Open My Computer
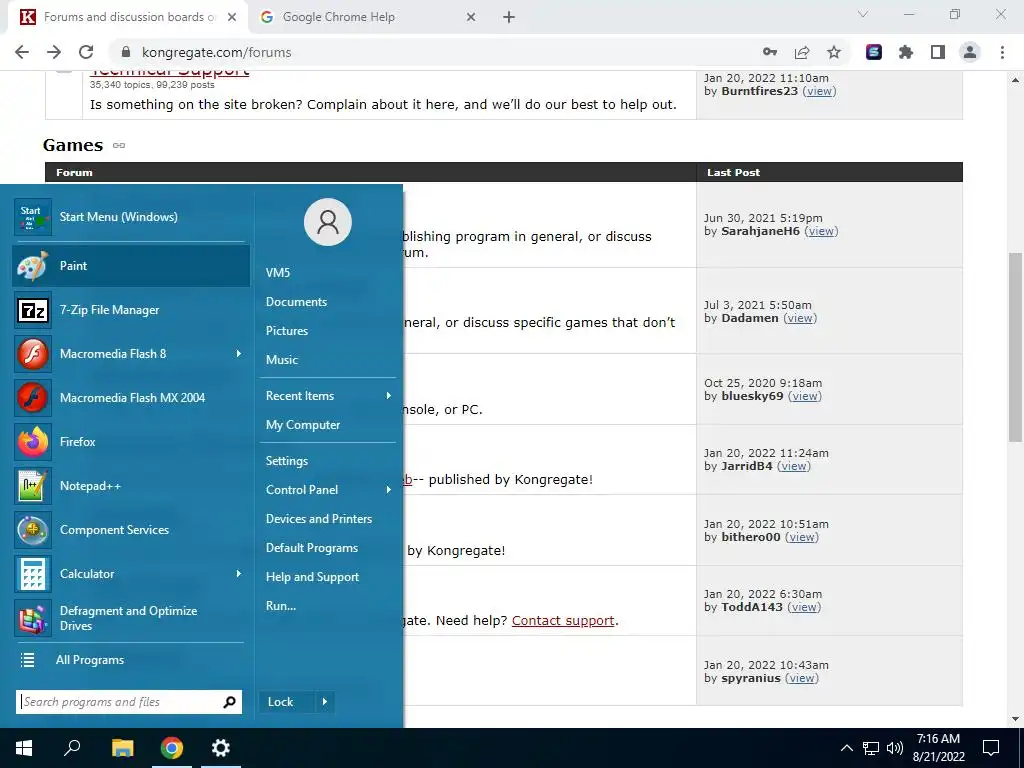 pyautogui.click(x=302, y=425)
